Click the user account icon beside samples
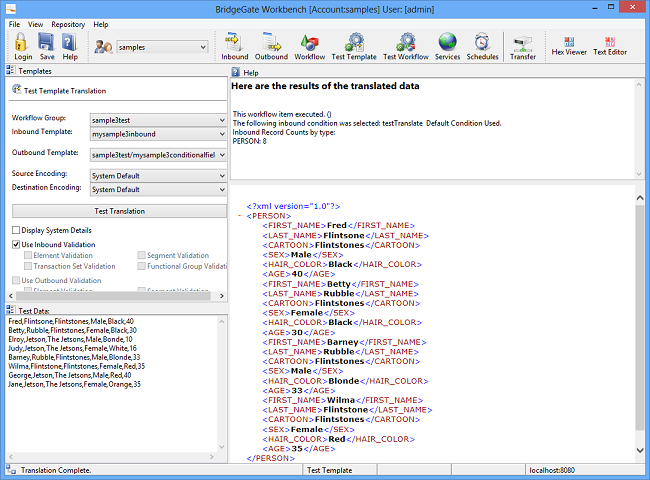650x480 pixels. coord(103,47)
